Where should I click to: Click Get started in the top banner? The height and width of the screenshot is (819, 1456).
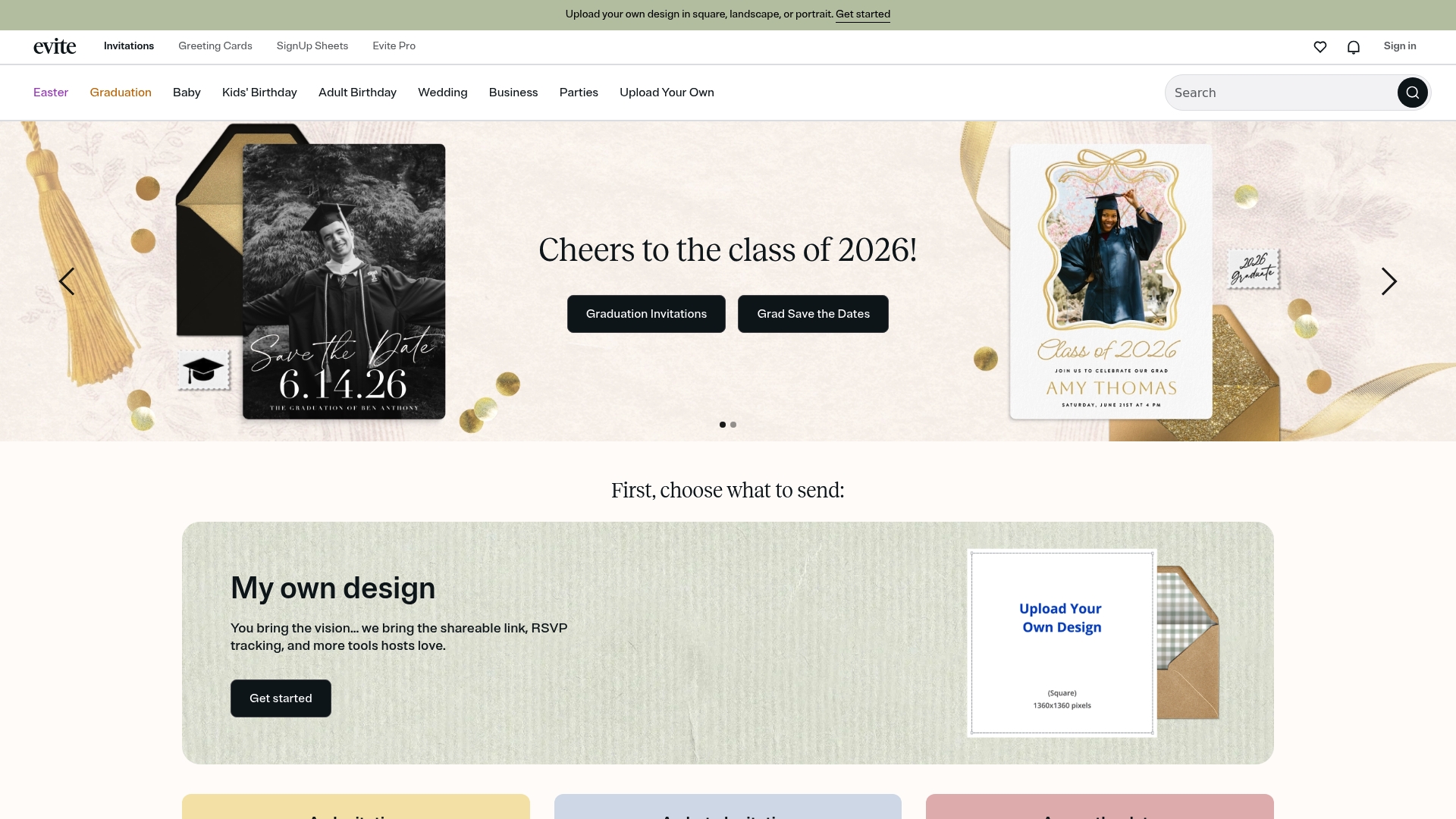(x=862, y=14)
